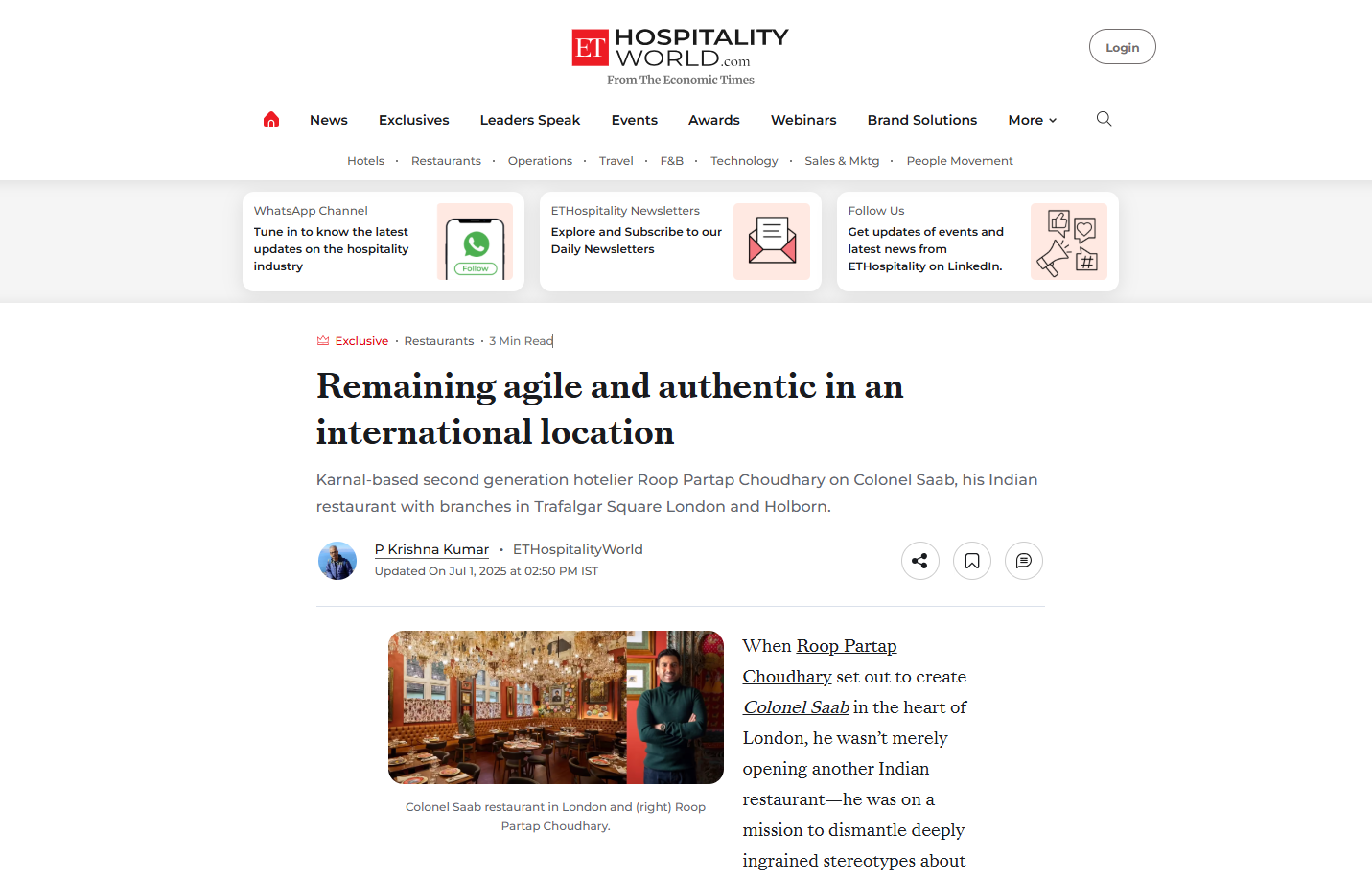The height and width of the screenshot is (879, 1372).
Task: Click the Exclusive crown icon
Action: tap(323, 340)
